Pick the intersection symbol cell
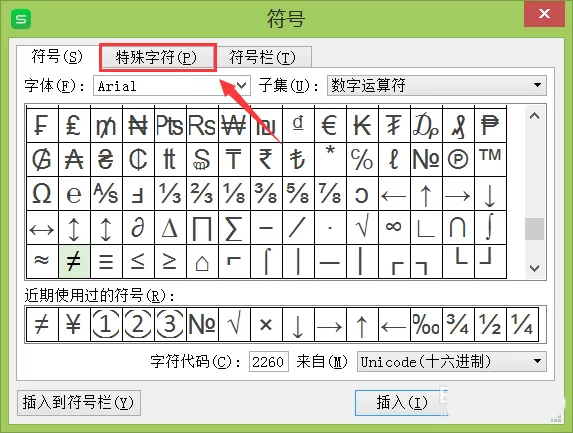Viewport: 573px width, 433px height. pyautogui.click(x=458, y=228)
